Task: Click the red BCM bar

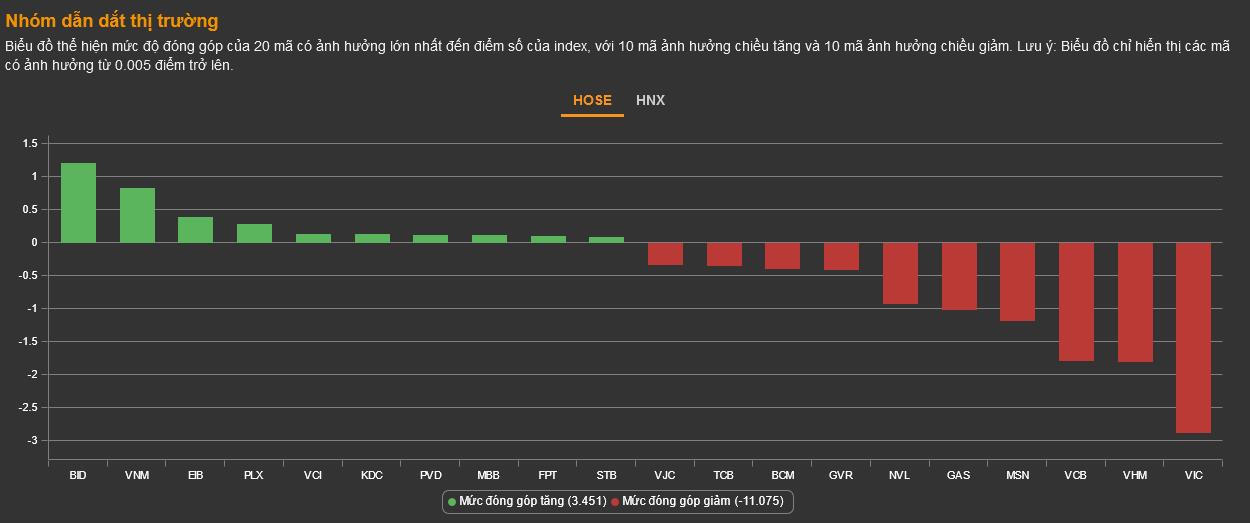Action: click(x=782, y=255)
